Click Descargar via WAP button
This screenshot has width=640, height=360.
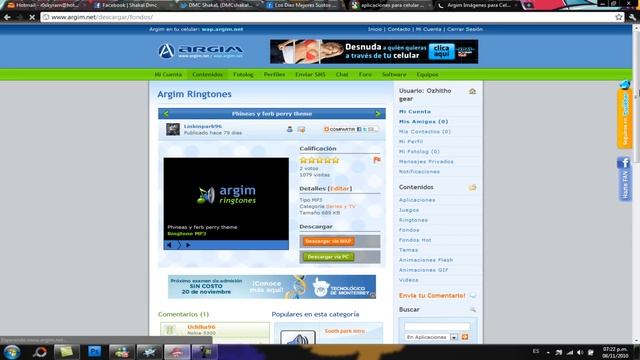pyautogui.click(x=328, y=241)
